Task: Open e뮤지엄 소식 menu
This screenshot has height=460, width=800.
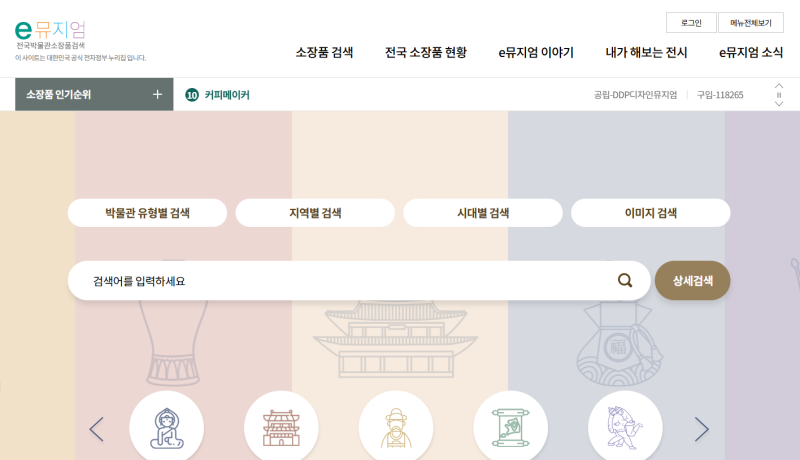Action: pyautogui.click(x=751, y=53)
